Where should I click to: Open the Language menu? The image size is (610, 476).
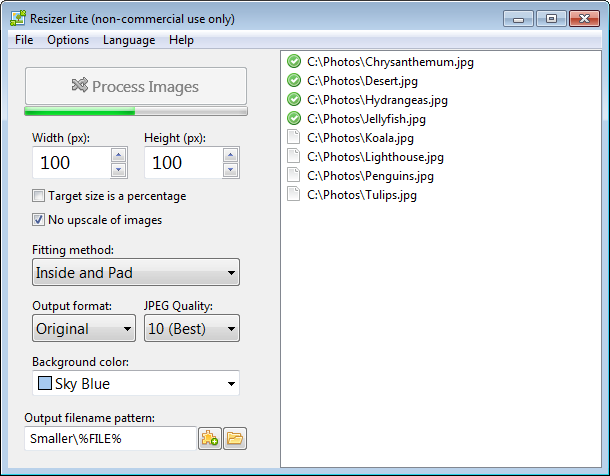[128, 40]
